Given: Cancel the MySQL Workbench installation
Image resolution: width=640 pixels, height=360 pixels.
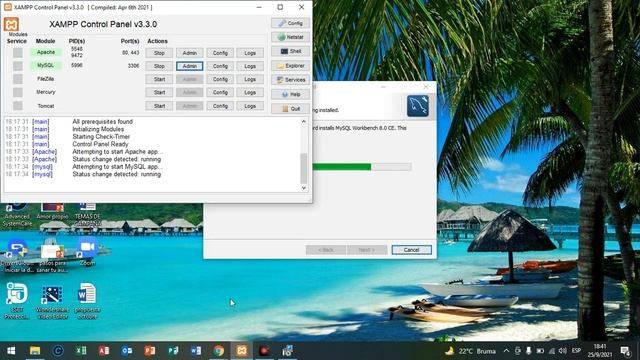Looking at the screenshot, I should coord(411,250).
